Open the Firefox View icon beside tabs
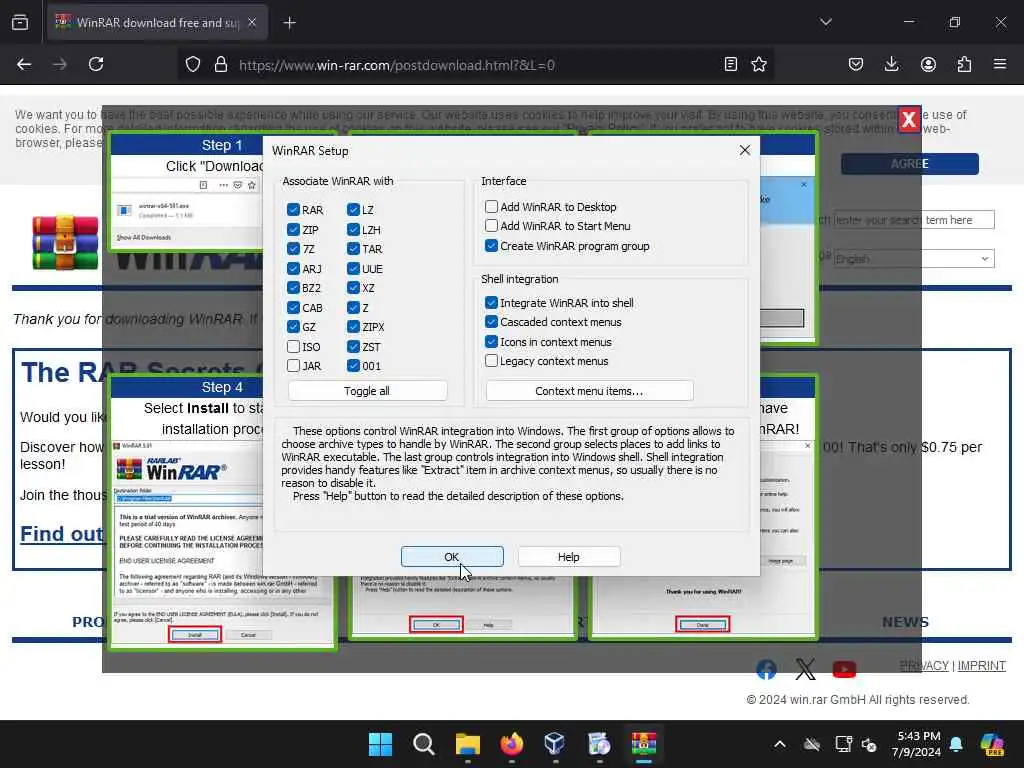 pyautogui.click(x=20, y=22)
